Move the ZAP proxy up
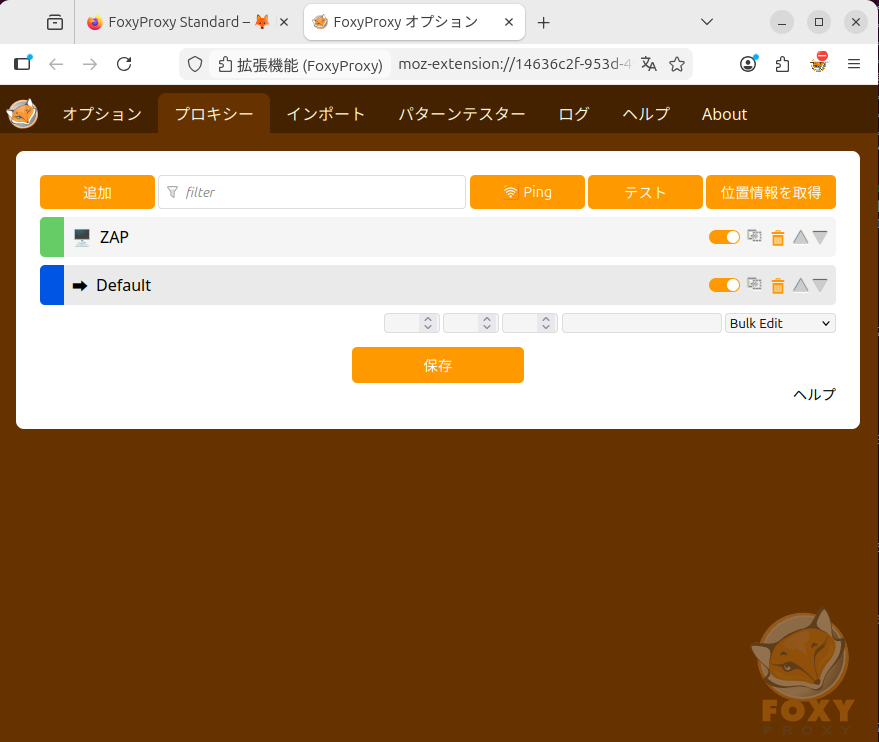Image resolution: width=879 pixels, height=742 pixels. (x=801, y=237)
